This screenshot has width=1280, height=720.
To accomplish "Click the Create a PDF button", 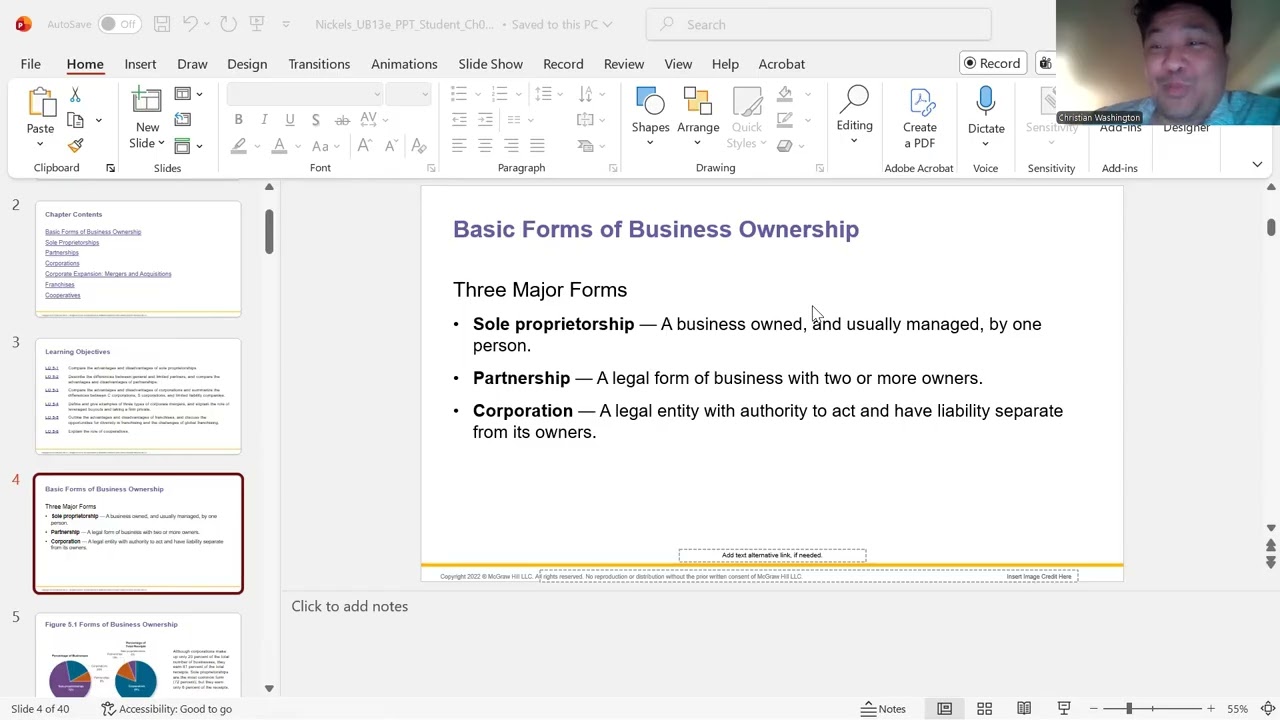I will pos(920,118).
